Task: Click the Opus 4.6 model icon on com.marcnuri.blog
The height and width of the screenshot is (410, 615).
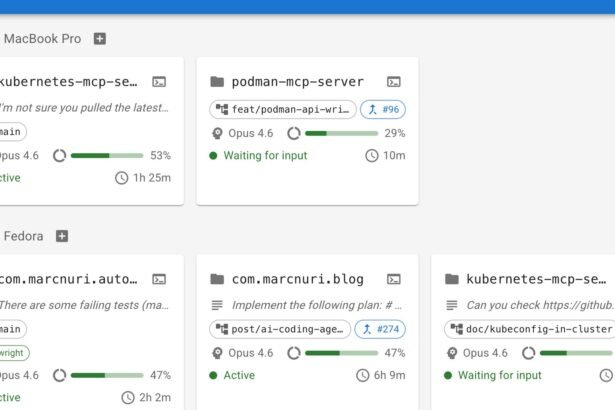Action: [217, 353]
